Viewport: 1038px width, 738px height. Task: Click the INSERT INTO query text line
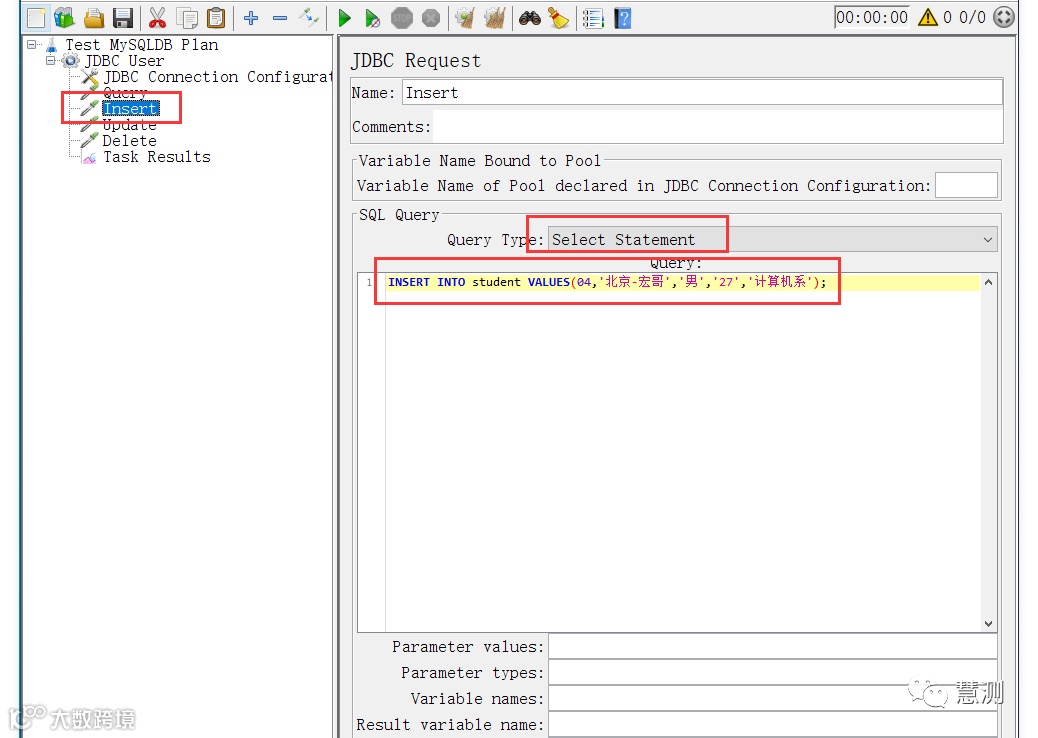607,282
